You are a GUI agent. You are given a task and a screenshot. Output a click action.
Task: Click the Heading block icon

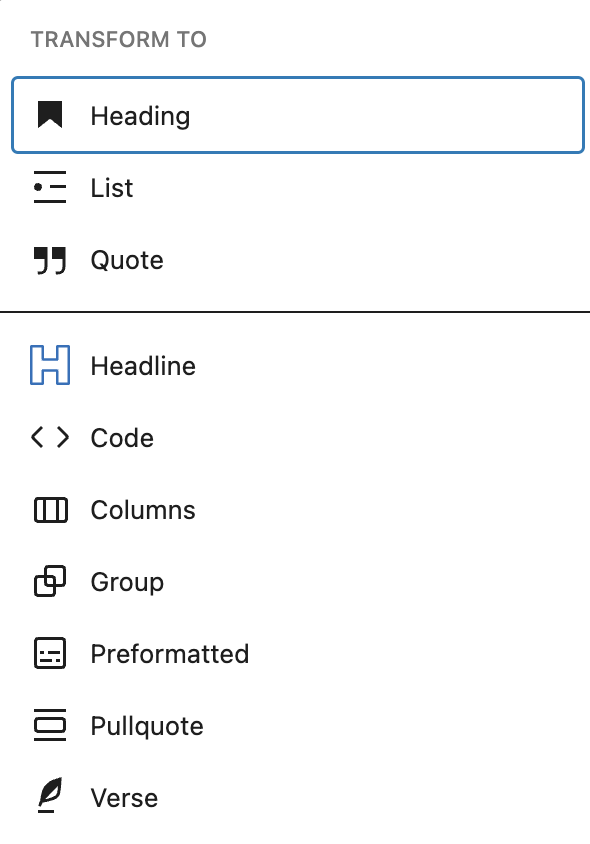click(48, 115)
